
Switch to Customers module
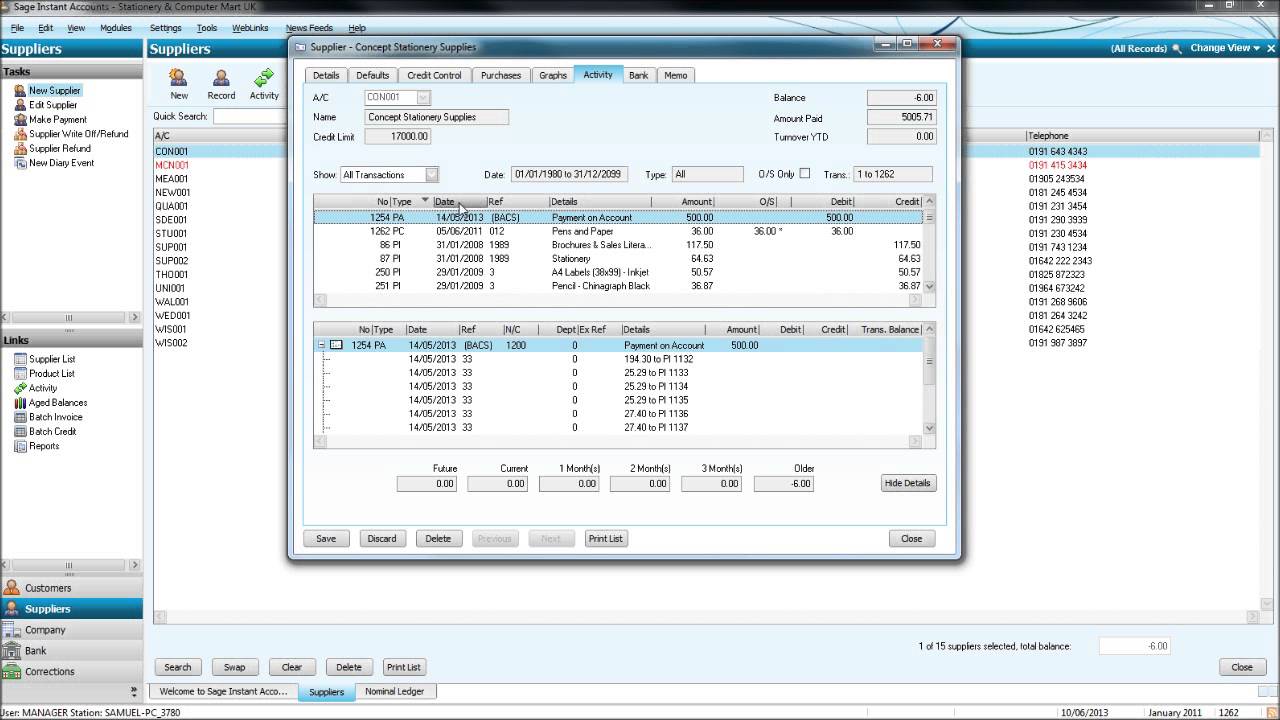click(x=71, y=588)
